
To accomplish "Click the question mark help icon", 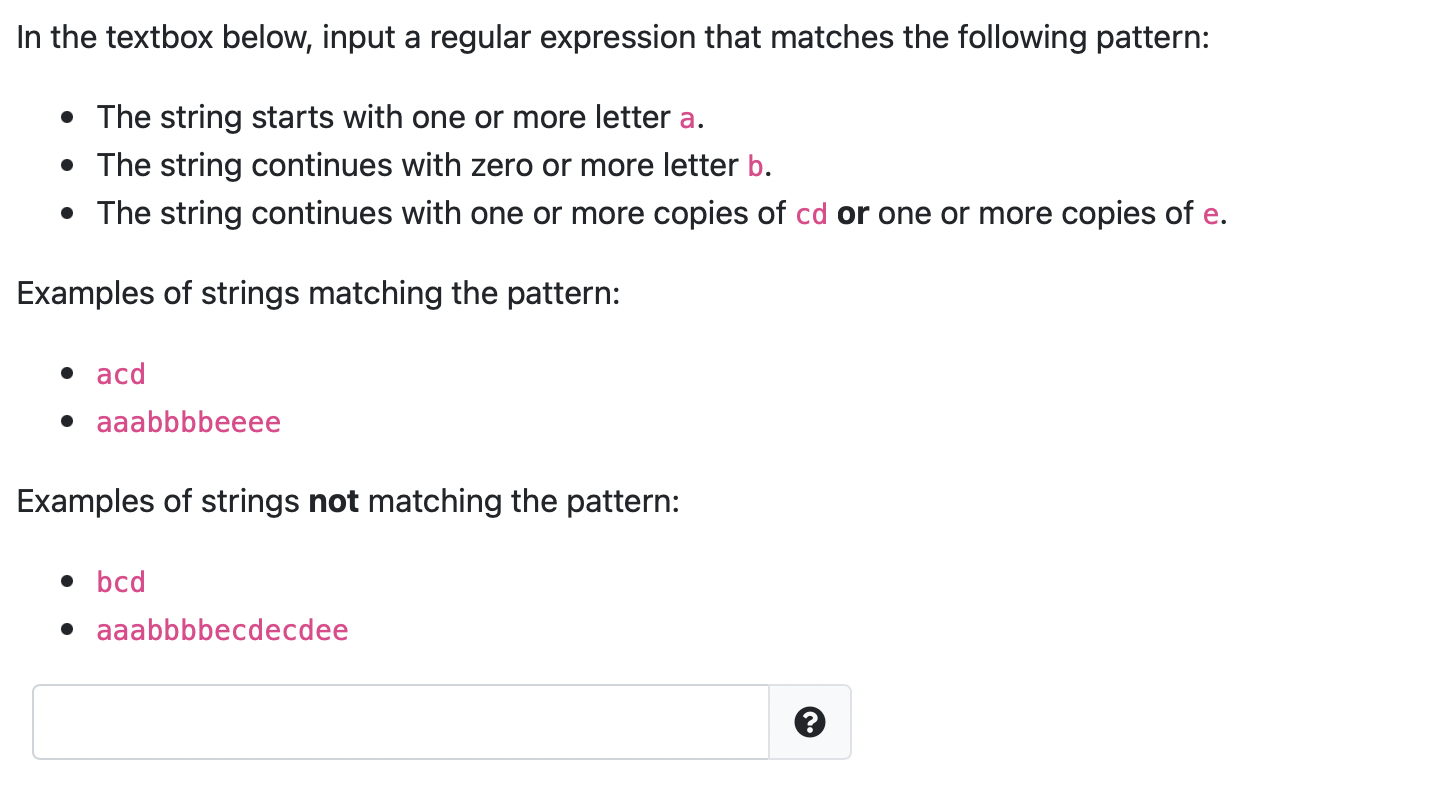I will coord(810,722).
